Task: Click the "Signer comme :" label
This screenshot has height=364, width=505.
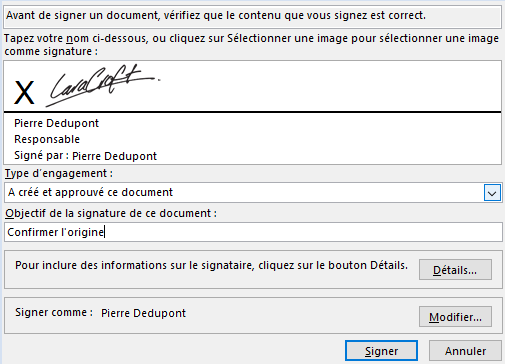Action: [x=54, y=313]
